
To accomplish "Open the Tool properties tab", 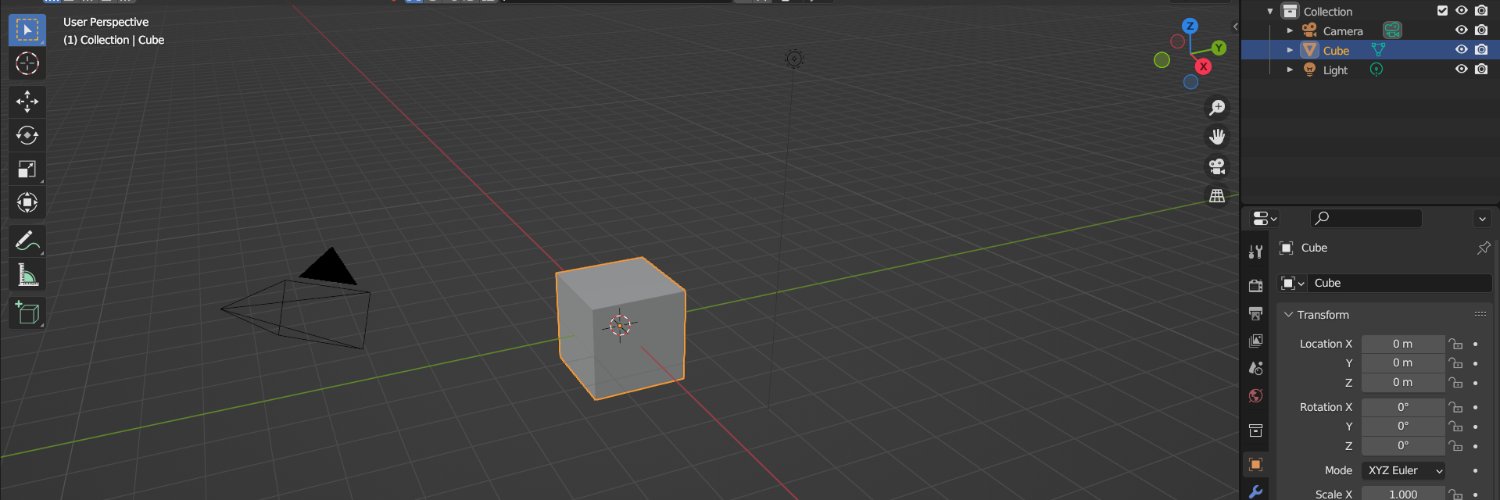I will pos(1256,252).
